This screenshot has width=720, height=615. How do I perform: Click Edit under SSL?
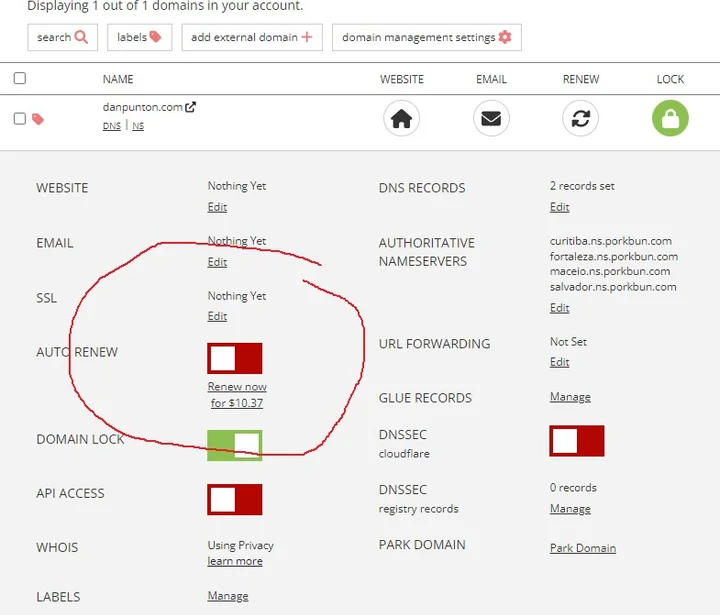click(x=217, y=316)
